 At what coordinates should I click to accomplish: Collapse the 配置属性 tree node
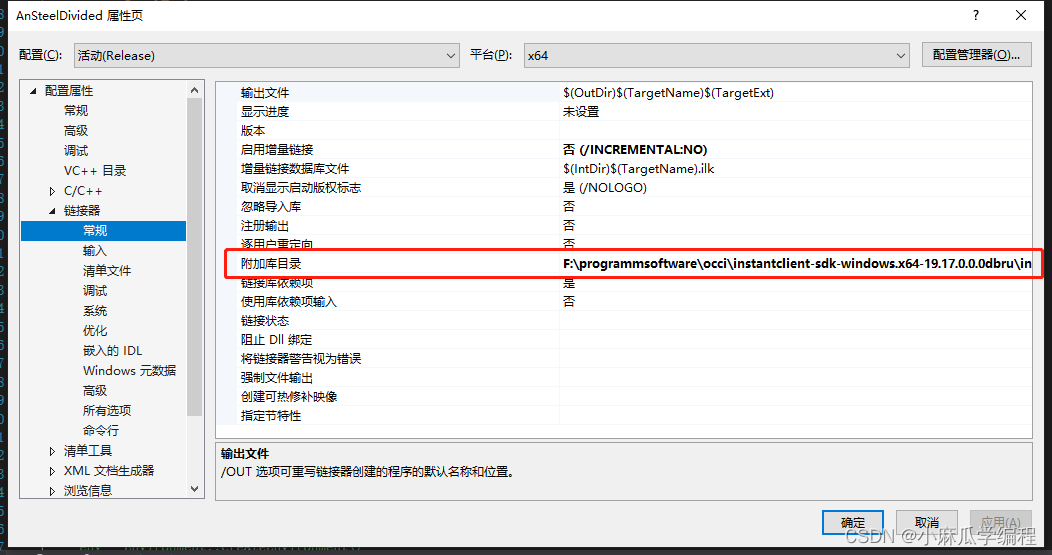click(33, 91)
